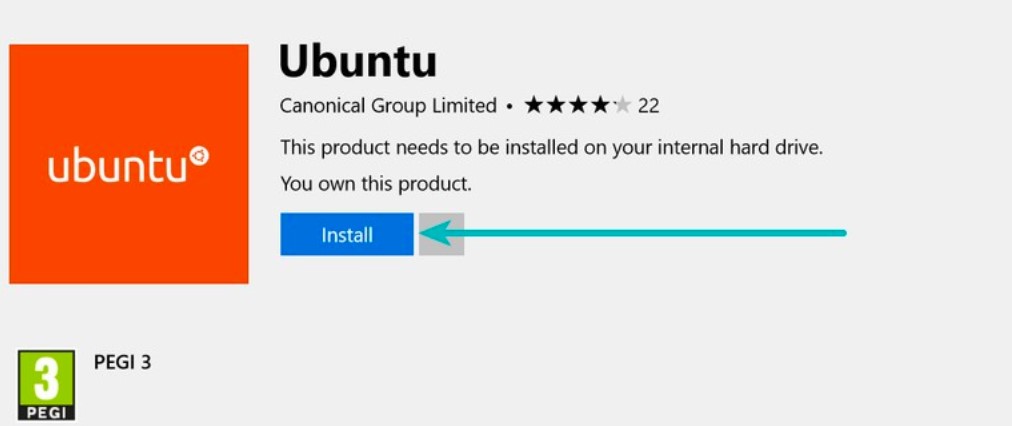Click the black PEGI strip on the badge

point(46,411)
